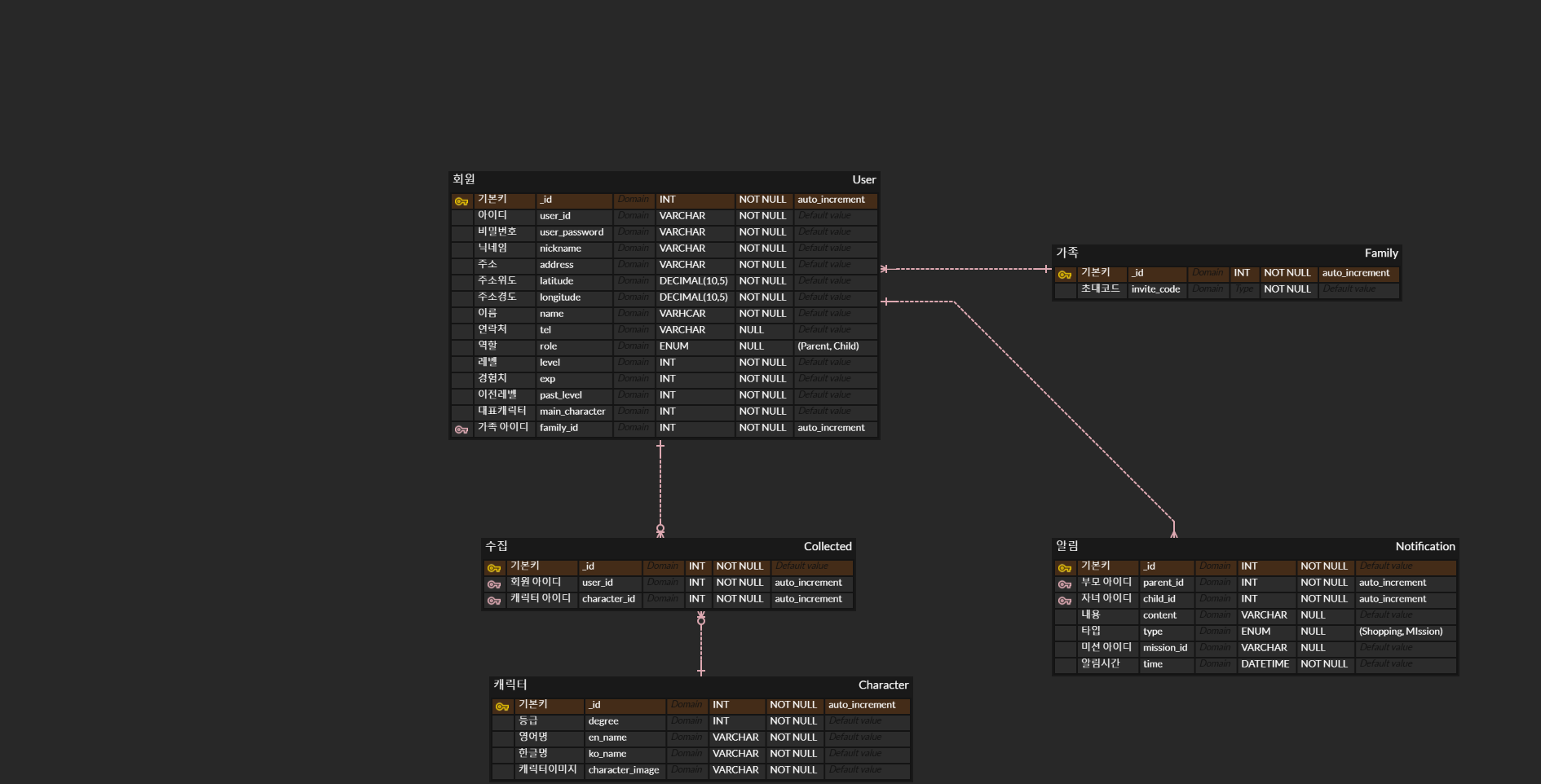Click the 알림시간 logical column name
The width and height of the screenshot is (1541, 784).
[x=1100, y=663]
